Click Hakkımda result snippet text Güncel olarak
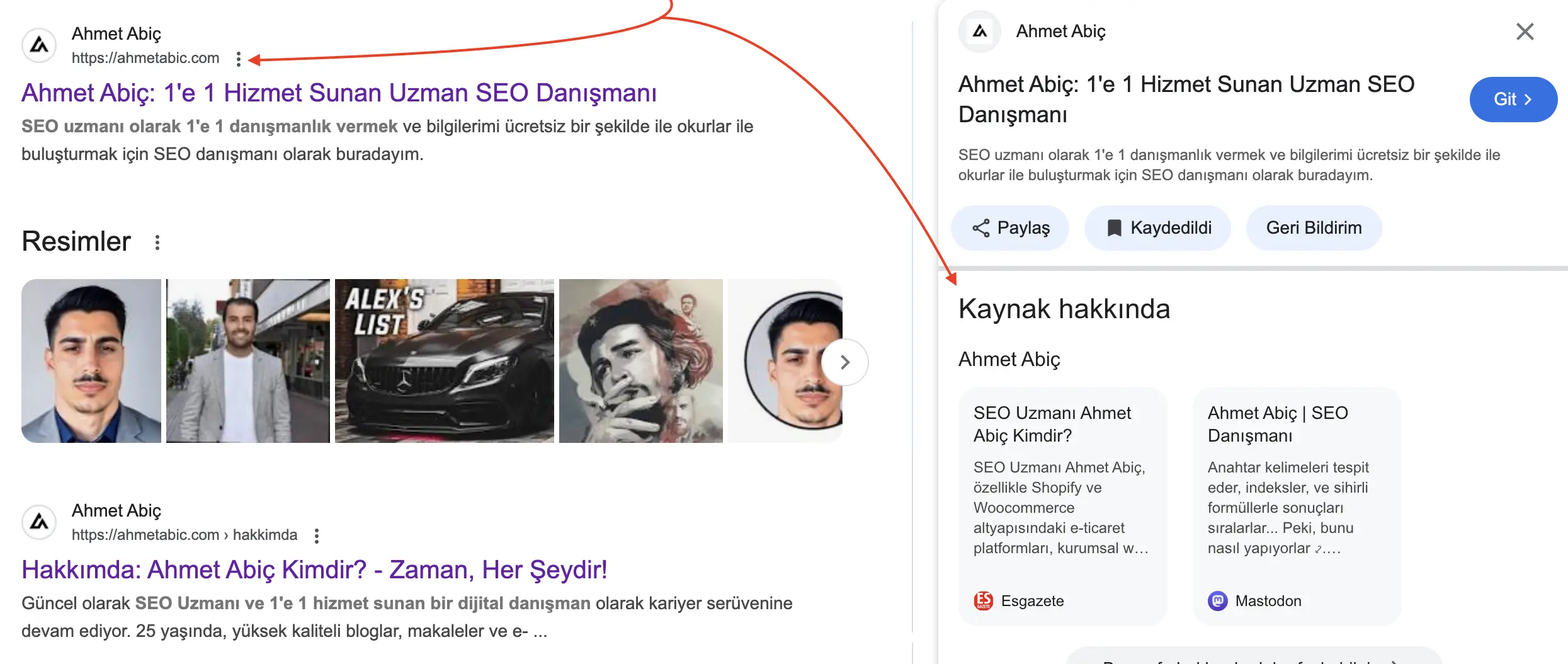 point(407,617)
